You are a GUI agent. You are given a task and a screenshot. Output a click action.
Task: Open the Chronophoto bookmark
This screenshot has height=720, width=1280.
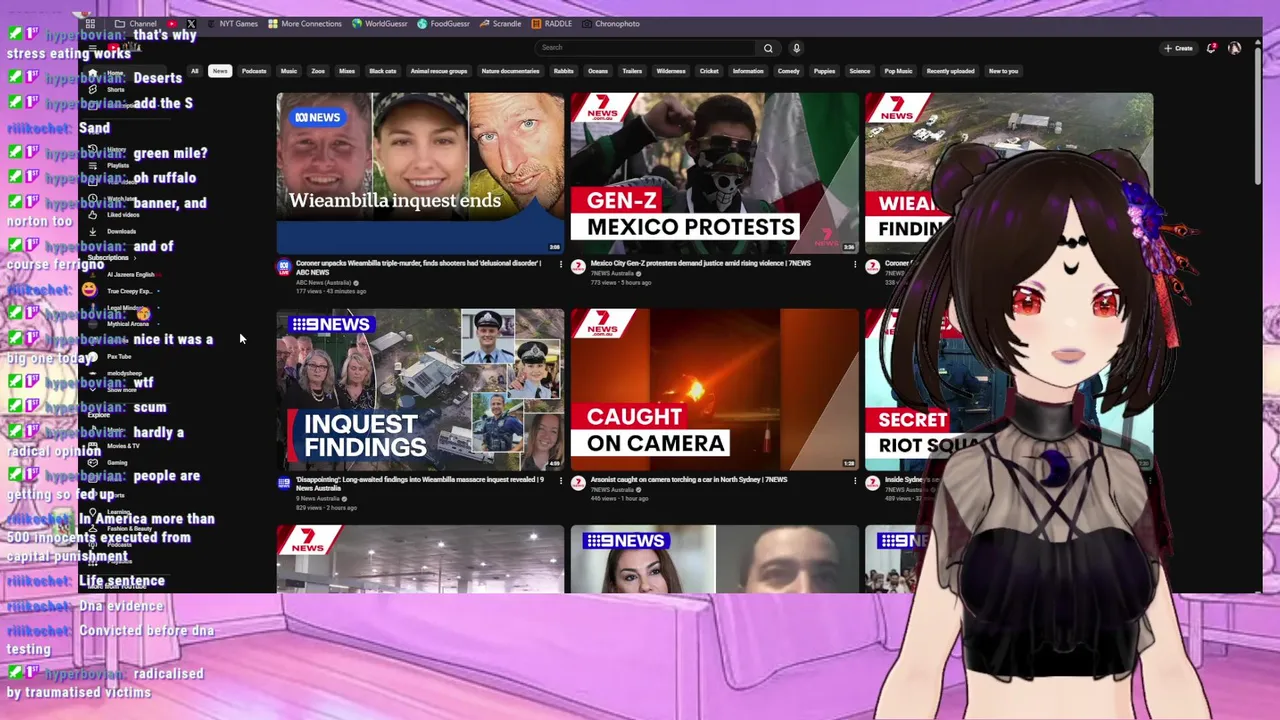click(x=611, y=23)
